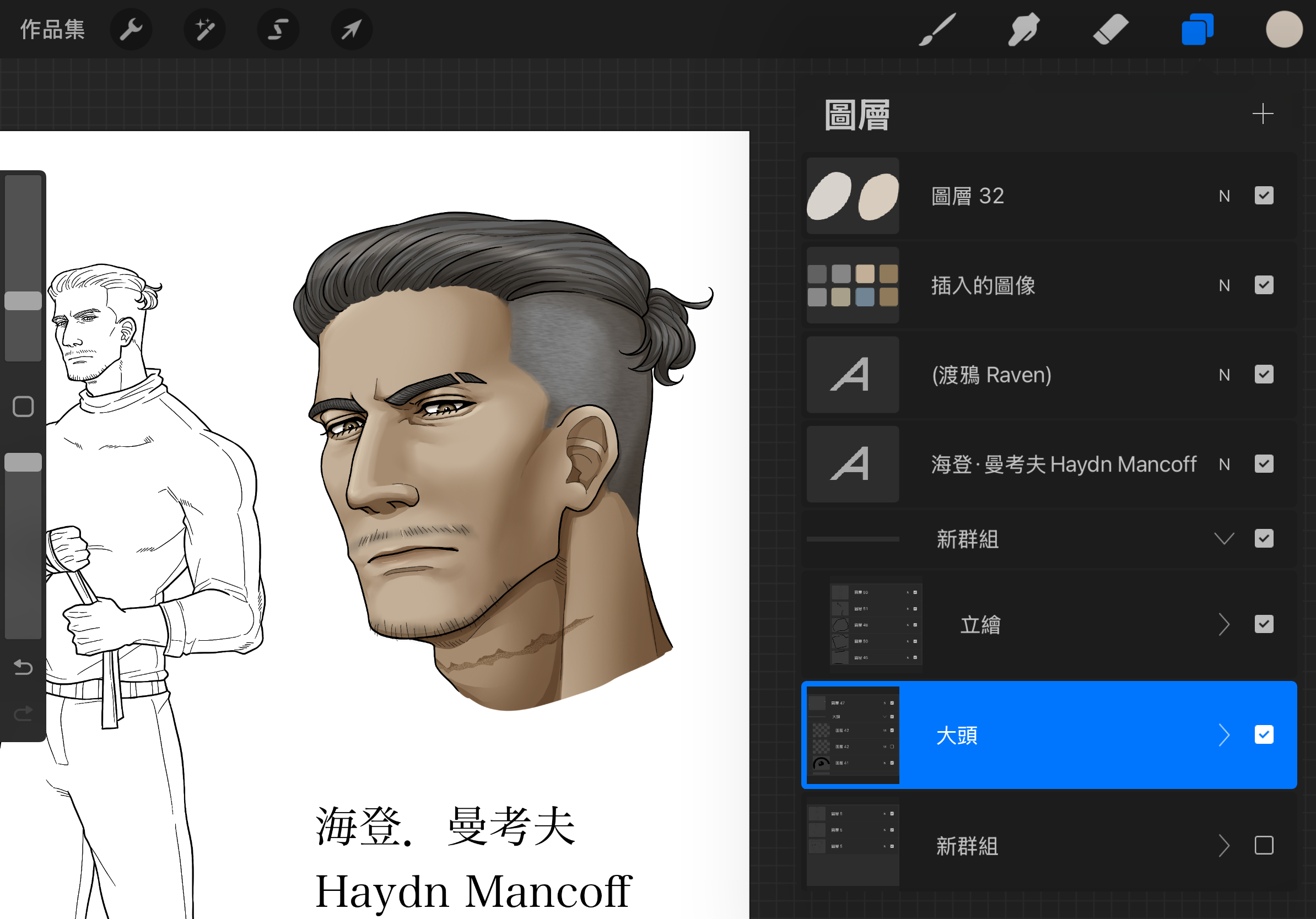Screen dimensions: 1316x919
Task: Hide the 插入的圖像 layer
Action: [x=1263, y=285]
